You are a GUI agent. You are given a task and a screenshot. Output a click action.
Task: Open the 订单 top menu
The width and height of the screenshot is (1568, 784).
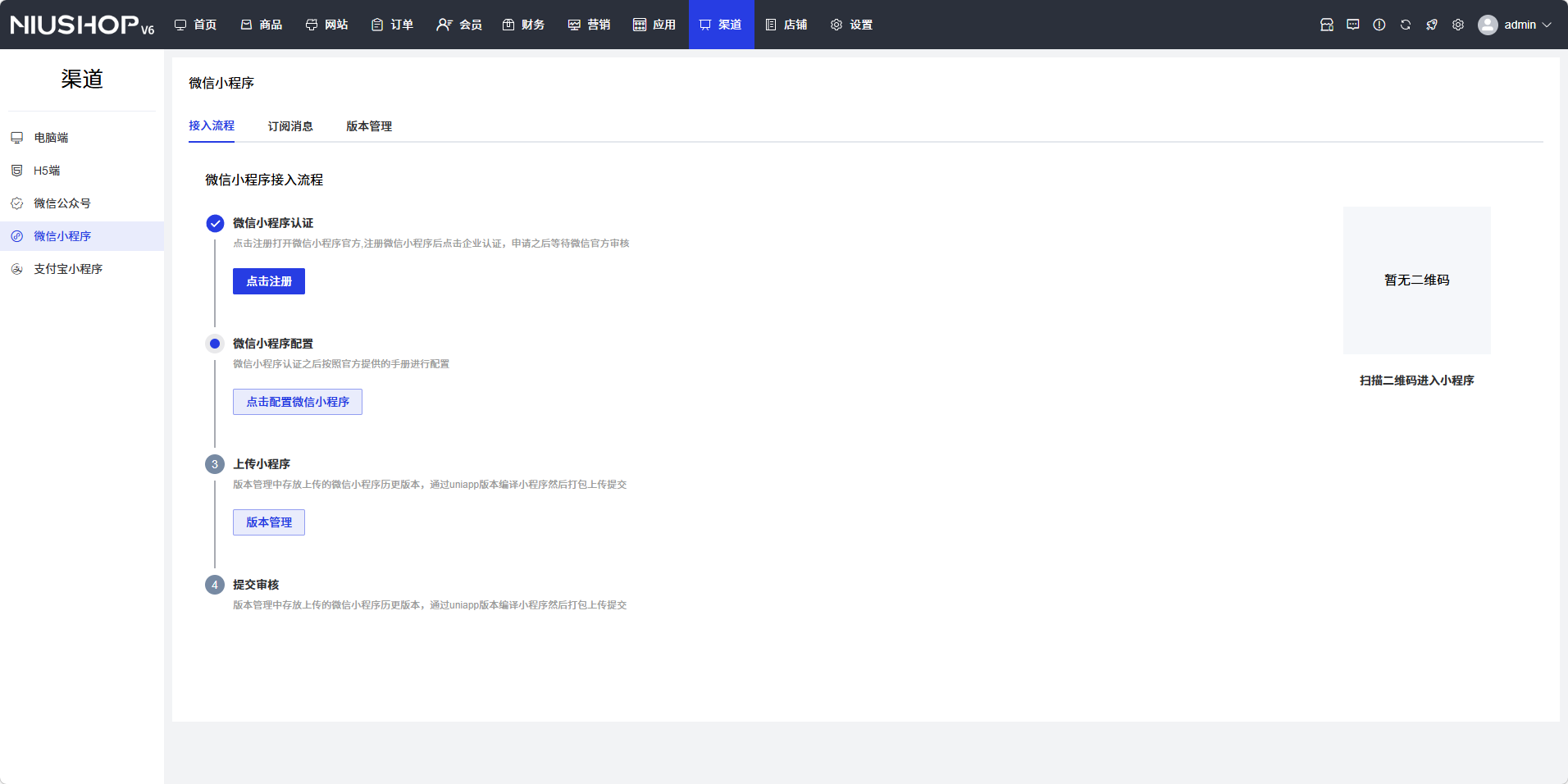pos(393,25)
